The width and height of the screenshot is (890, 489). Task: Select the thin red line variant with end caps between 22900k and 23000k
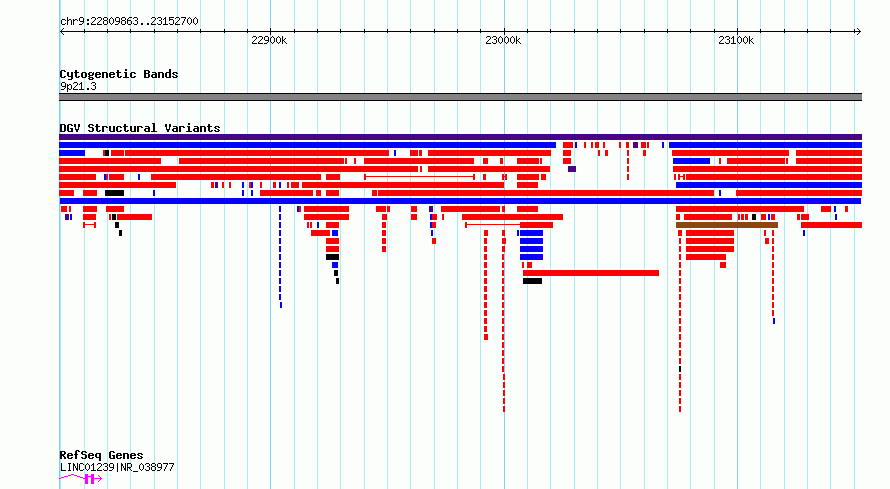[x=419, y=177]
